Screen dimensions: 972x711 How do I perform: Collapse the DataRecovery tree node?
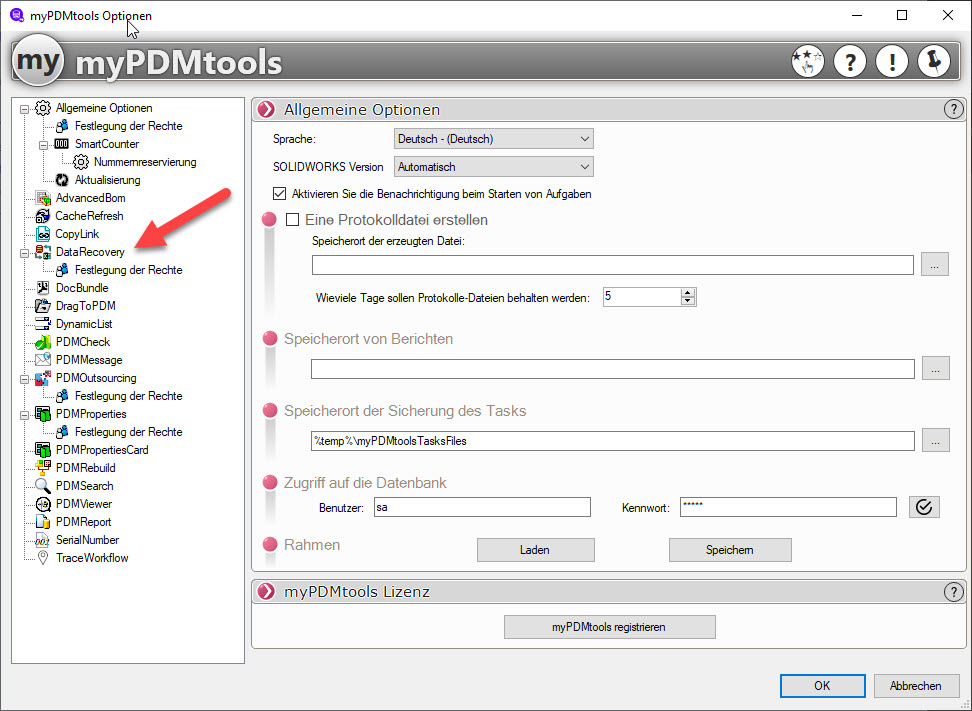tap(24, 252)
